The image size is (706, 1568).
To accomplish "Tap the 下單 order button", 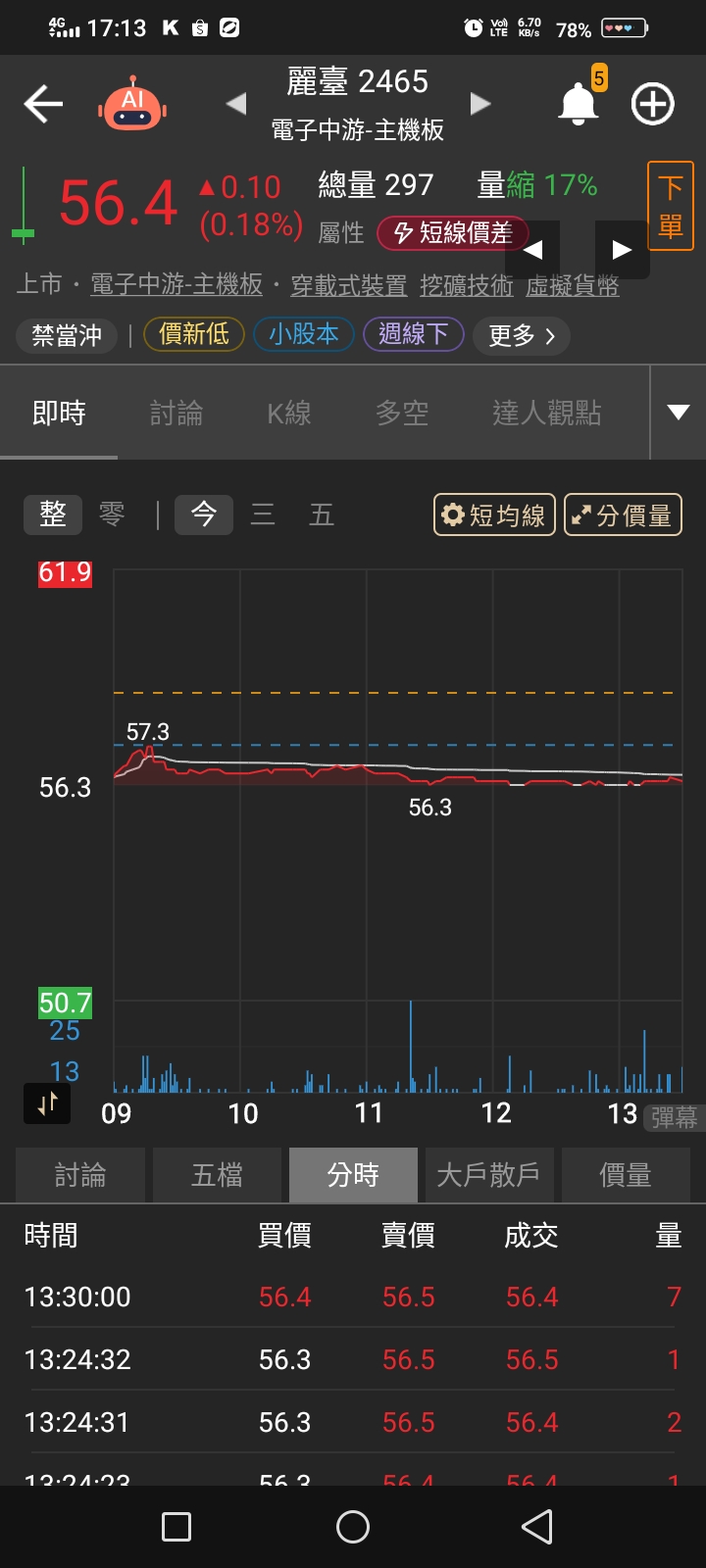I will click(671, 207).
